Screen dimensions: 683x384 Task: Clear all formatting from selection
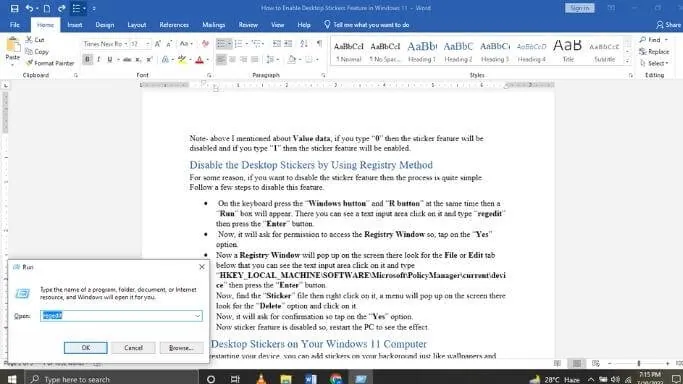point(205,44)
